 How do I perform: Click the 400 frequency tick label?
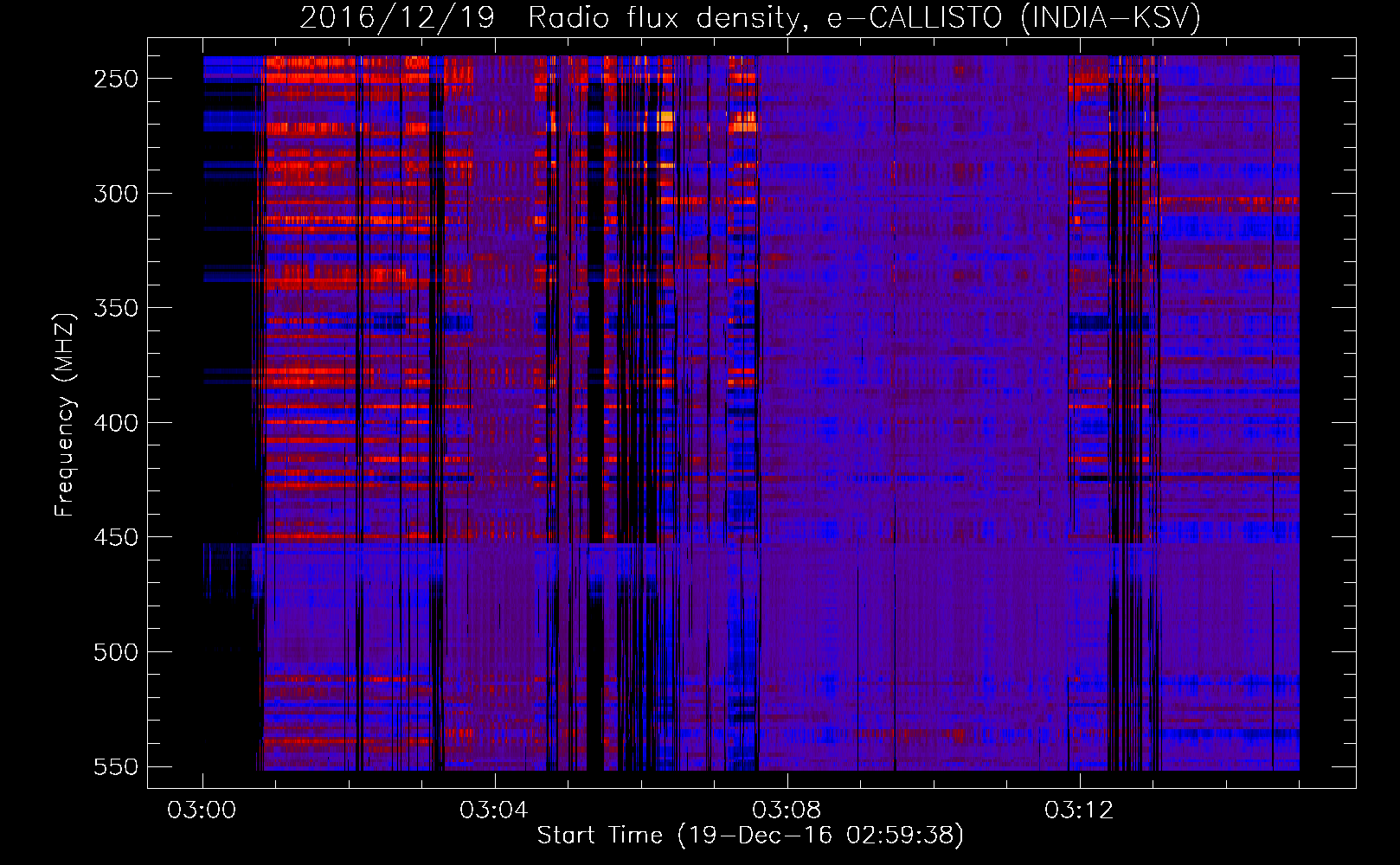coord(116,423)
